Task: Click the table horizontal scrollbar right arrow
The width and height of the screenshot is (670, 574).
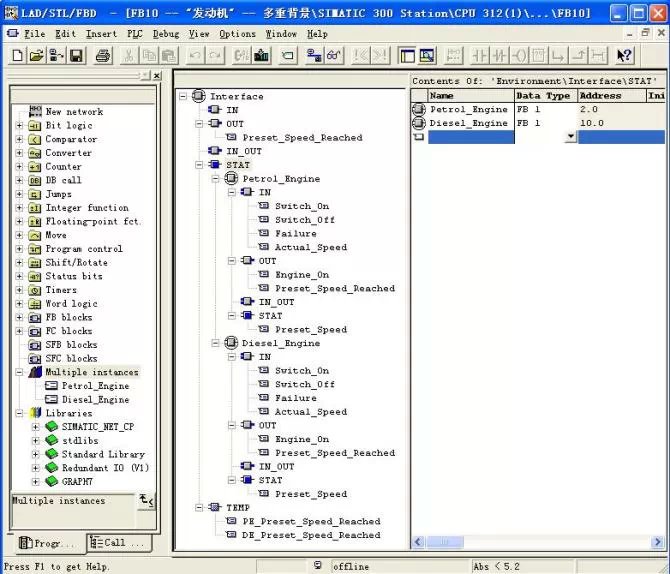Action: tap(658, 542)
